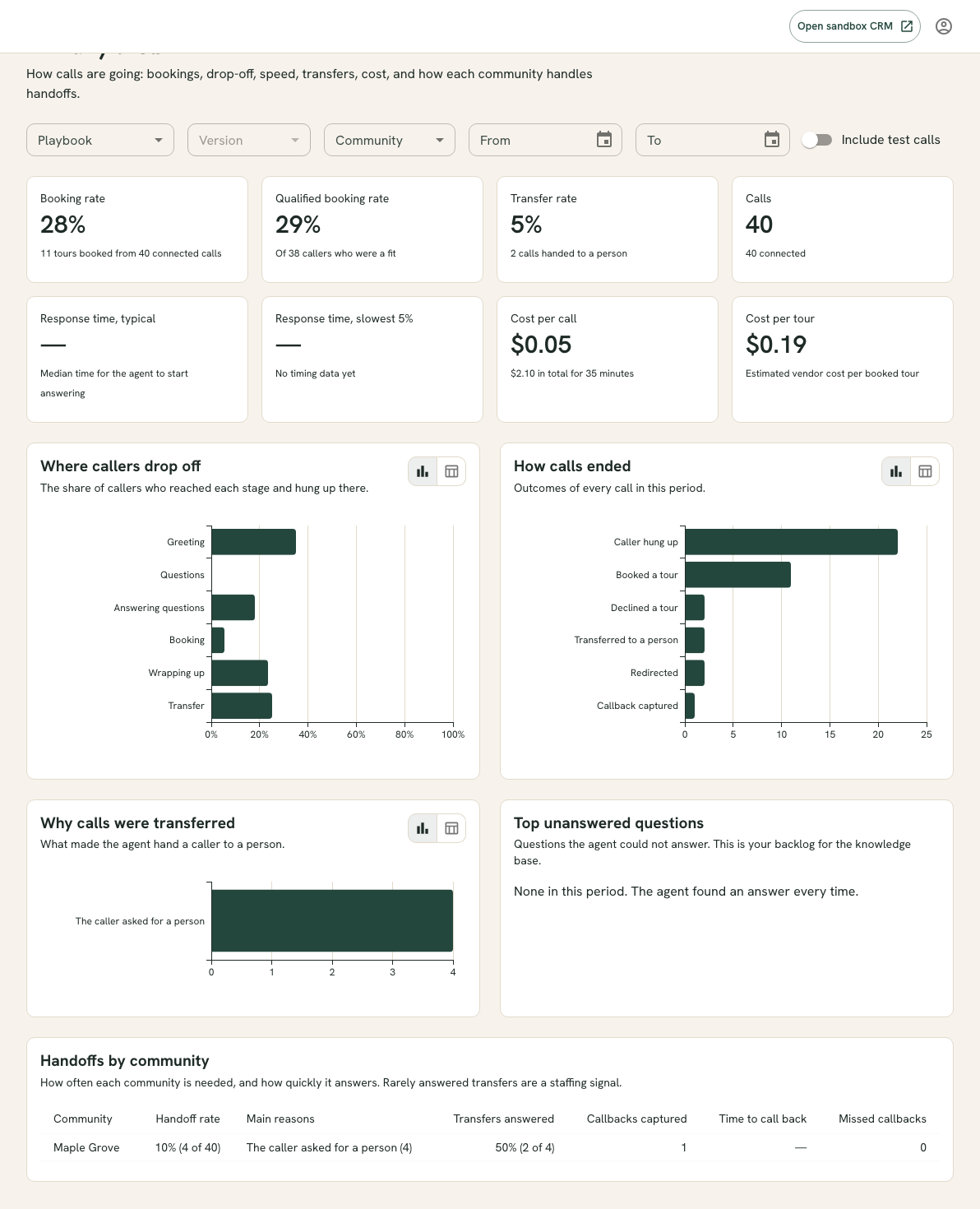Show bar chart for Why calls were transferred
This screenshot has width=980, height=1209.
(423, 828)
